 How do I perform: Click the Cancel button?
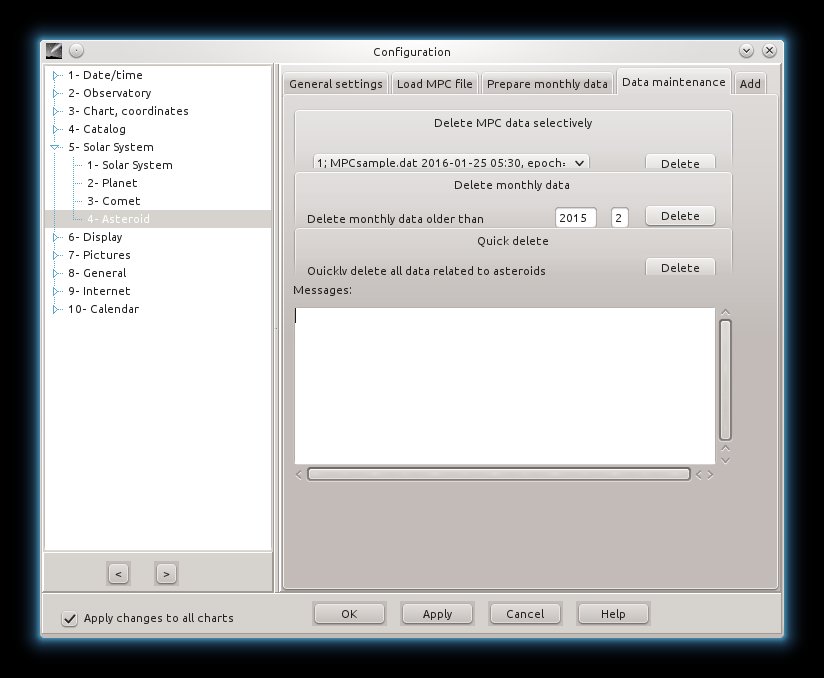point(525,614)
